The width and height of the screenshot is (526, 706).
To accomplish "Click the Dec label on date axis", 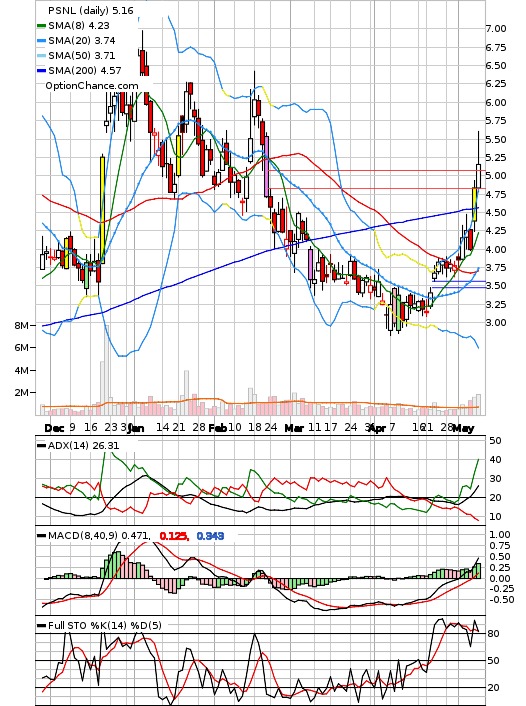I will [54, 428].
